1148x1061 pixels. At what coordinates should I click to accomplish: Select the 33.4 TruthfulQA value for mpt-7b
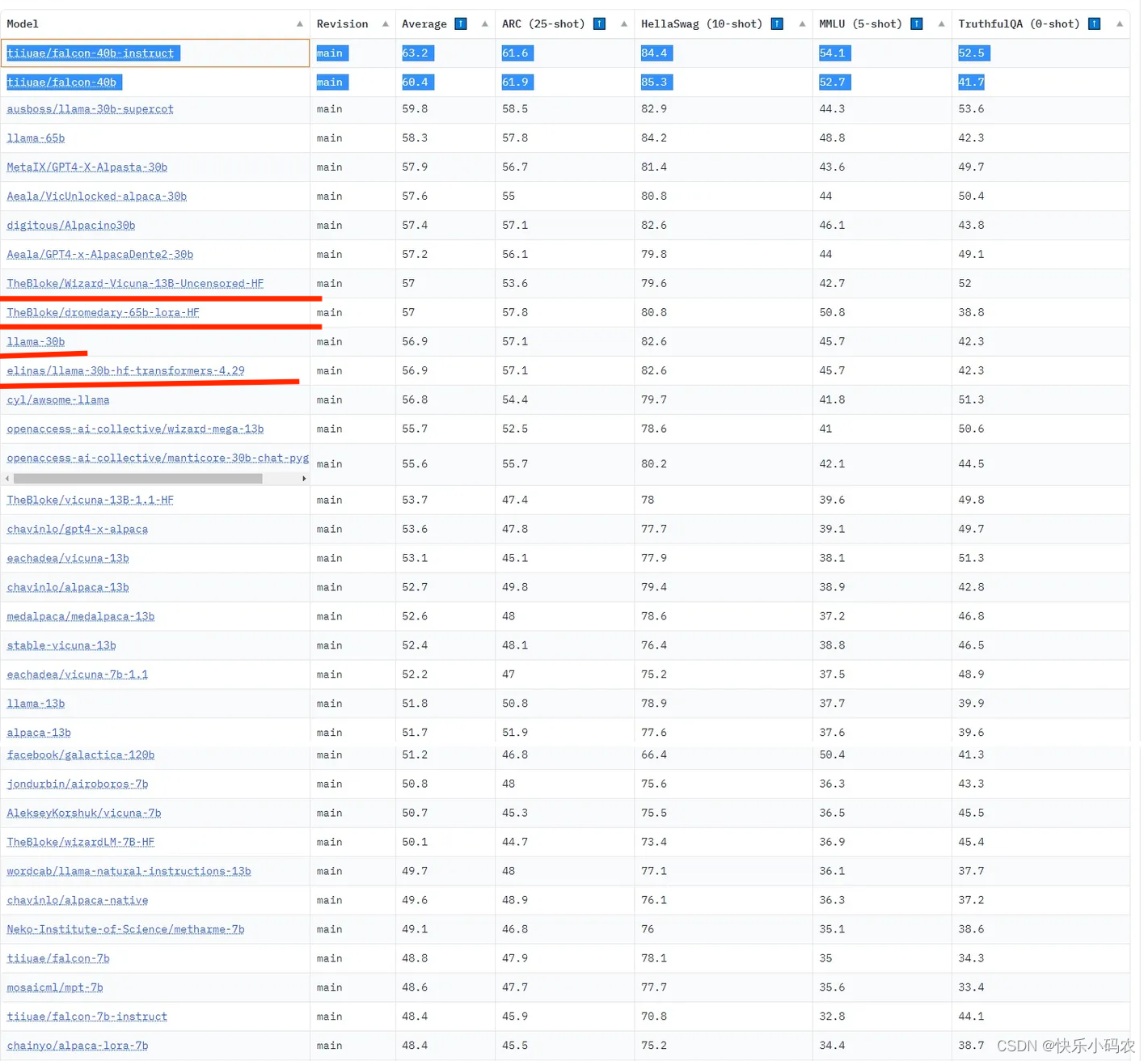[971, 988]
